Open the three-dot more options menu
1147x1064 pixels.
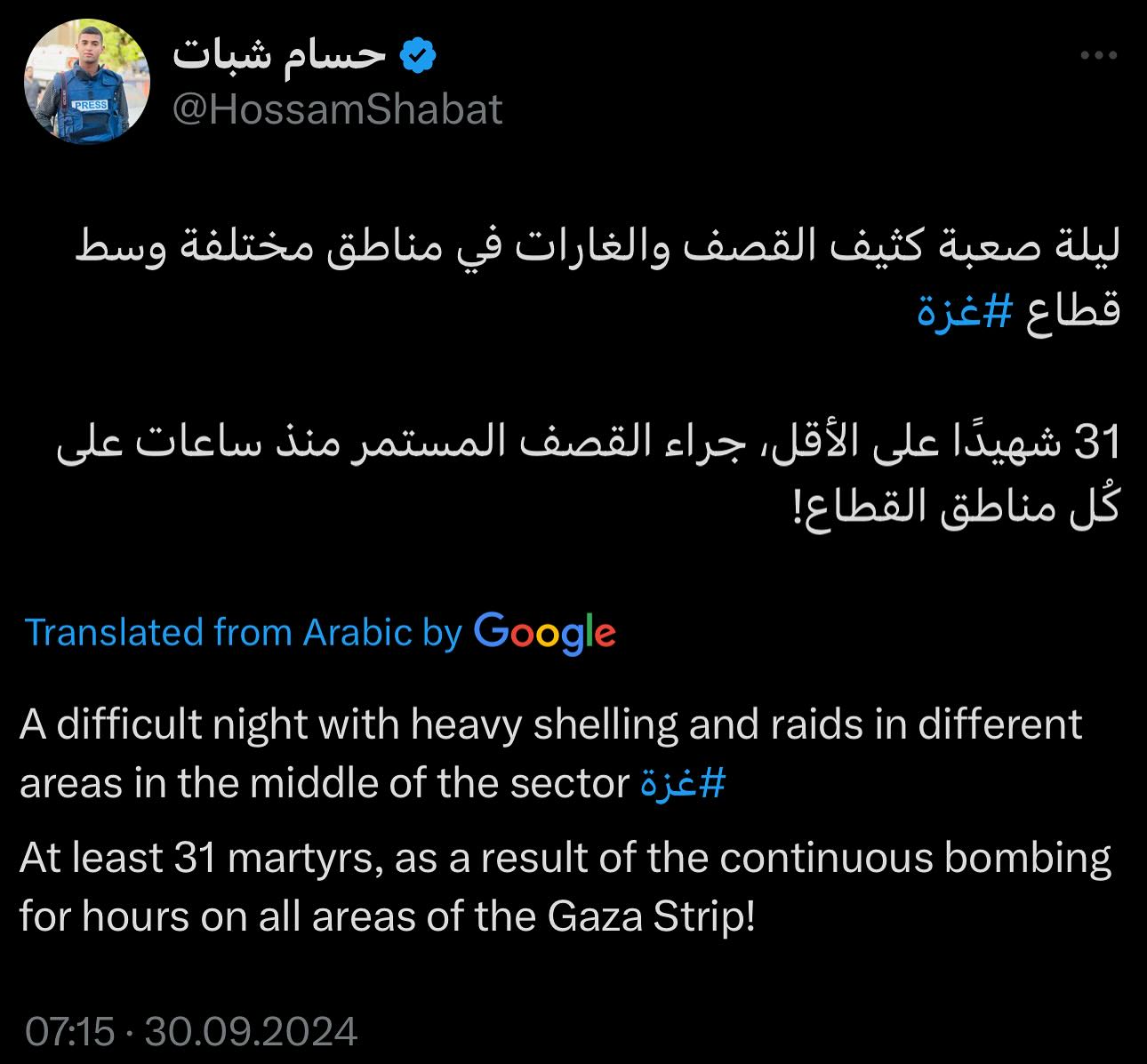click(x=1098, y=55)
